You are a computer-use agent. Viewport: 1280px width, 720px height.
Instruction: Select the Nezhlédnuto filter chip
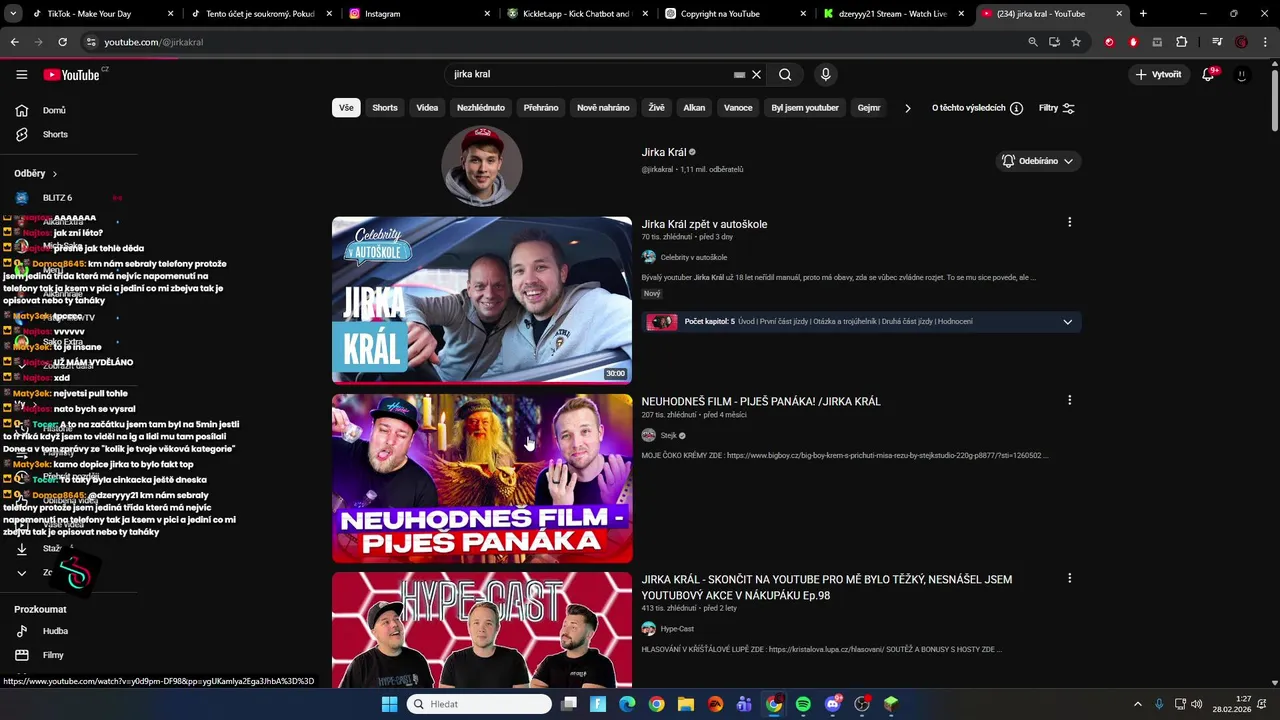tap(481, 108)
